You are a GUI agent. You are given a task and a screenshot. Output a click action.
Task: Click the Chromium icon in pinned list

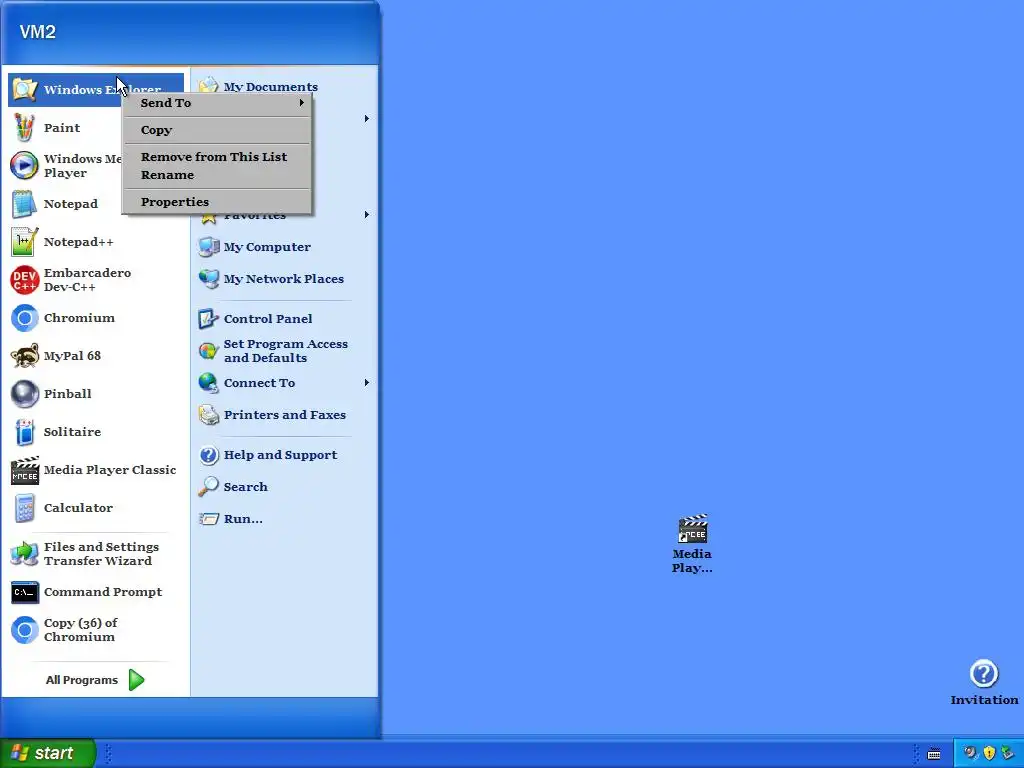24,318
